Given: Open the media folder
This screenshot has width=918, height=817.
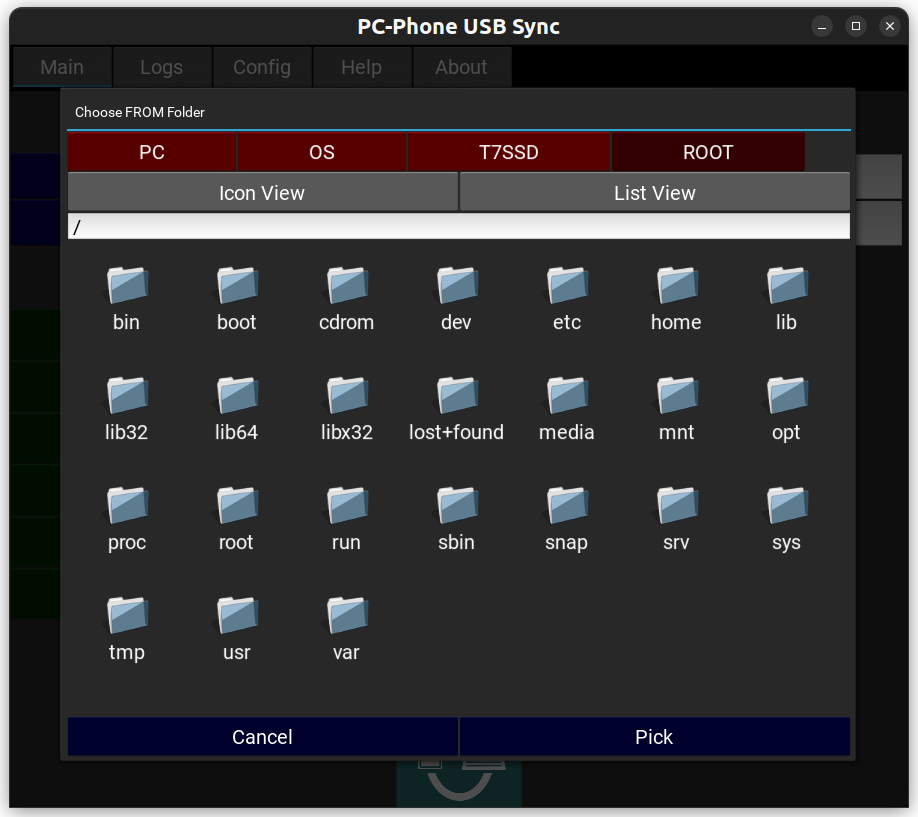Looking at the screenshot, I should (x=567, y=397).
